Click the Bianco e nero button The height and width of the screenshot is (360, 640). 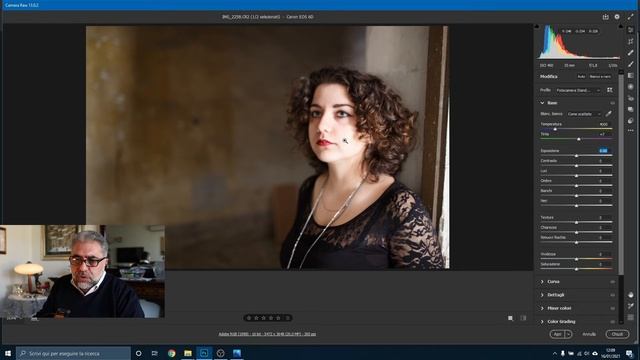[x=600, y=77]
